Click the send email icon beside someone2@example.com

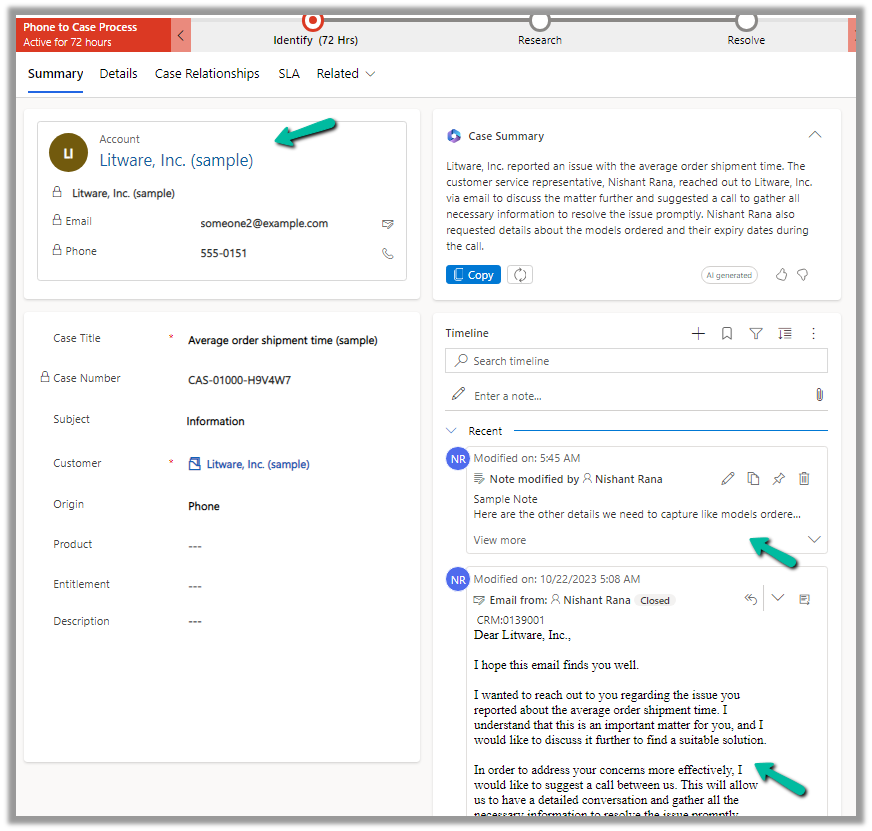click(x=388, y=224)
